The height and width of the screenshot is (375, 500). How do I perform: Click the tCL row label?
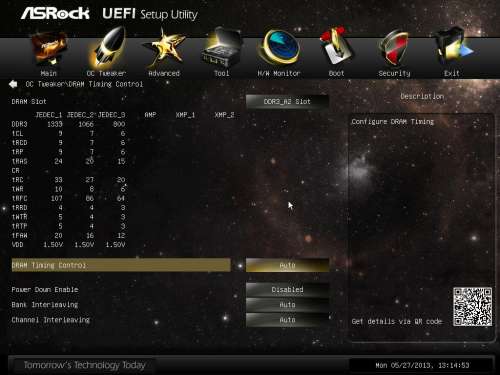tap(17, 134)
